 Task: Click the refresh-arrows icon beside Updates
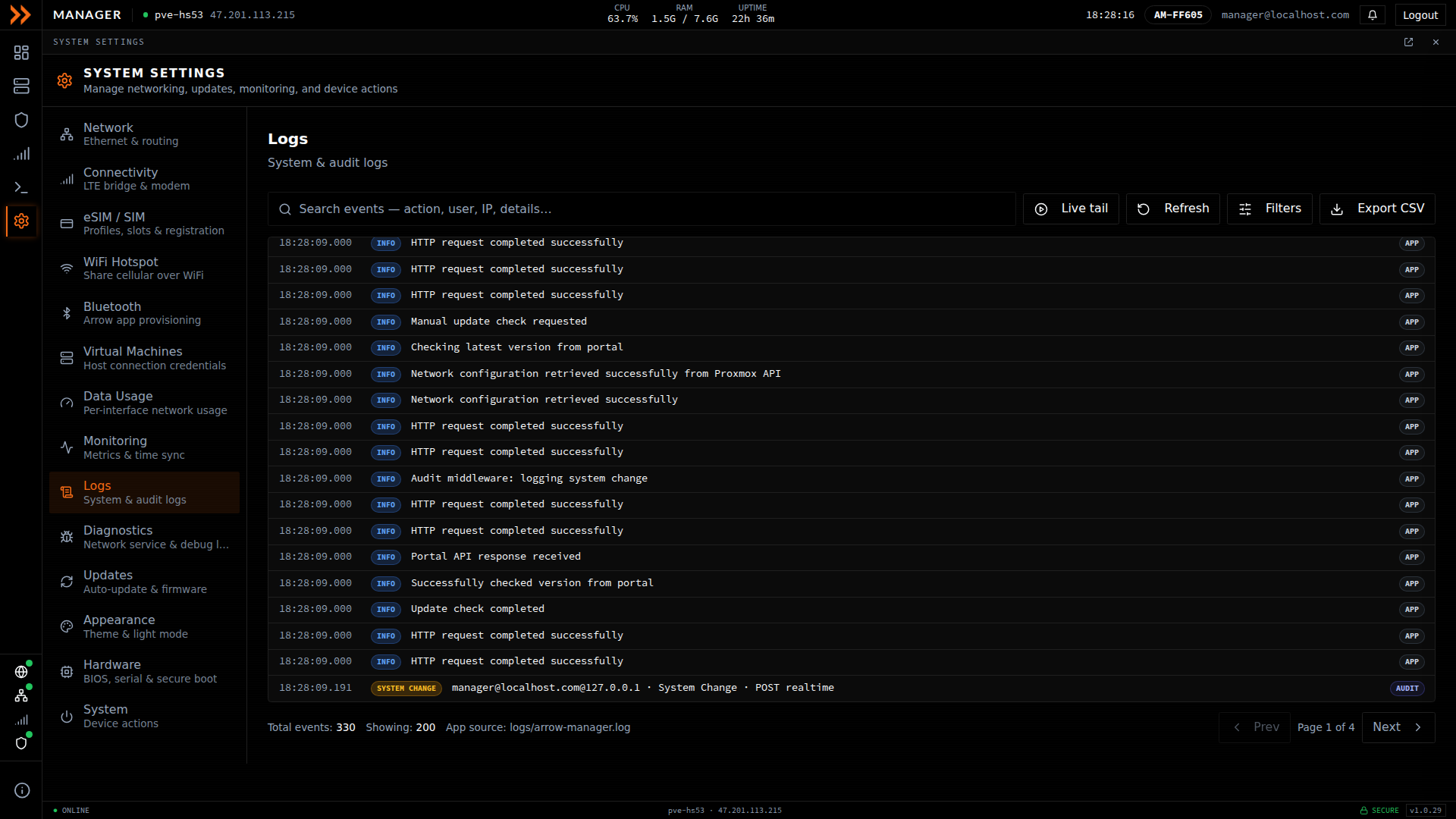click(x=67, y=582)
